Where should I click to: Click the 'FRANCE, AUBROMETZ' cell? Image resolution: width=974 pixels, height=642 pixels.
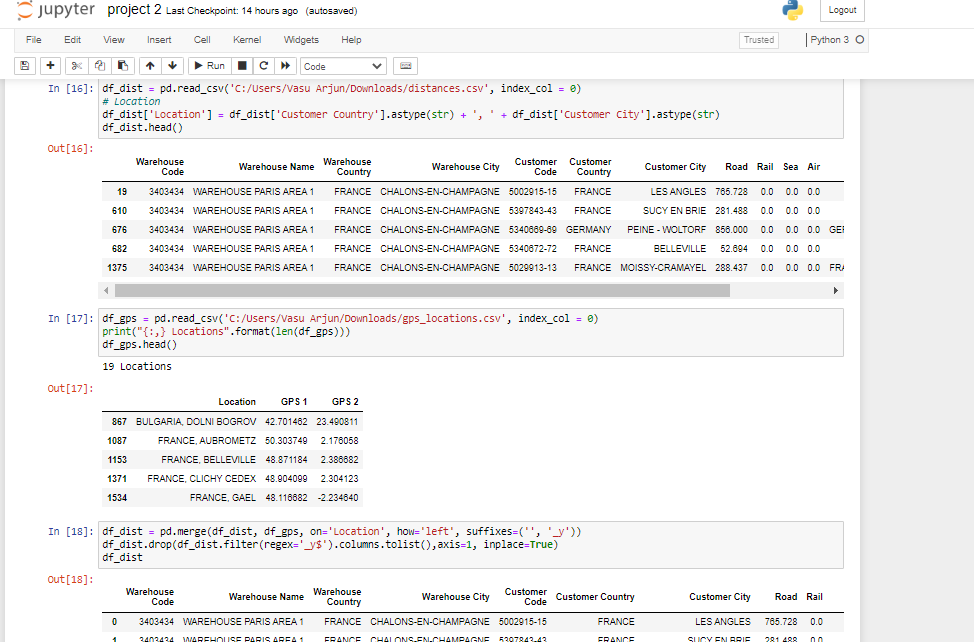207,441
